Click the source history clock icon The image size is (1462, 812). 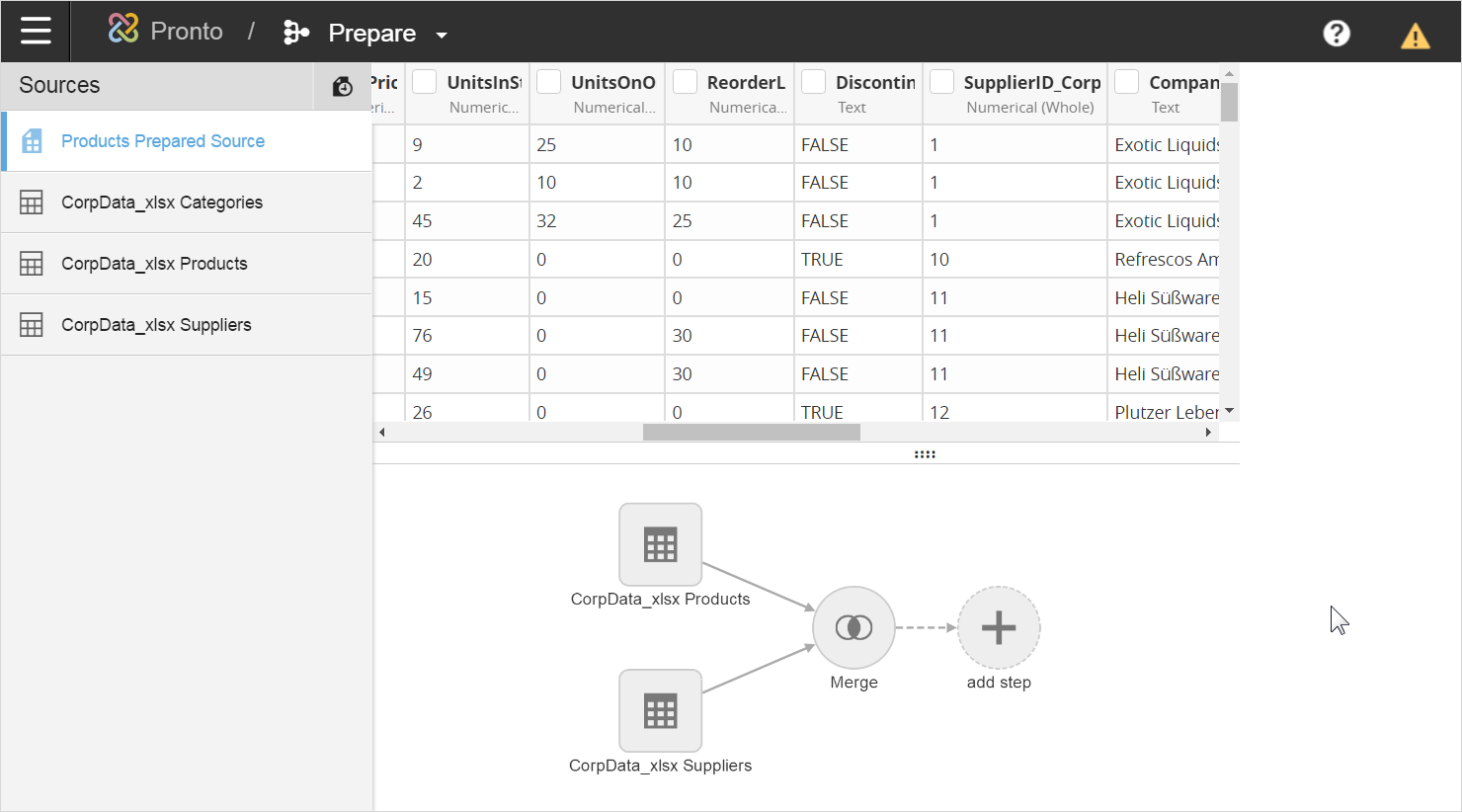pos(342,87)
